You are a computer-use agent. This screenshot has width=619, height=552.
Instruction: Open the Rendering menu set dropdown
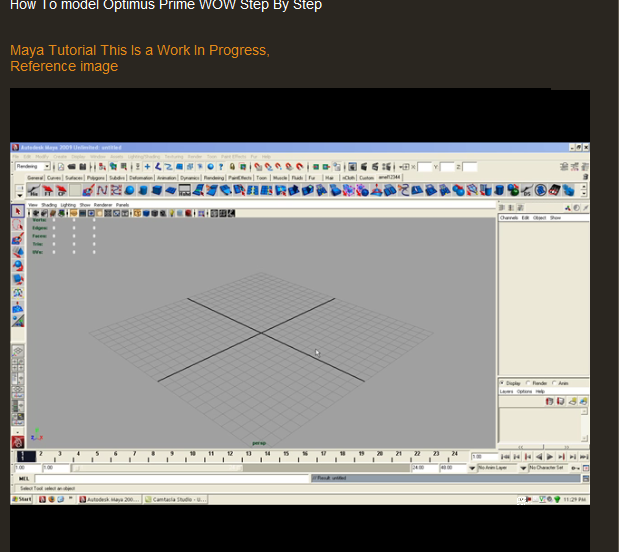click(x=33, y=166)
